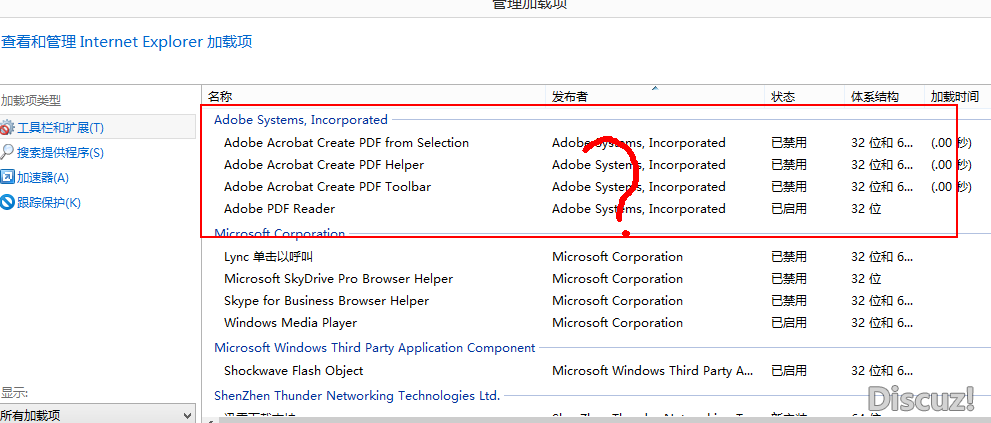991x423 pixels.
Task: Click the 体系结构 column header
Action: tap(874, 97)
